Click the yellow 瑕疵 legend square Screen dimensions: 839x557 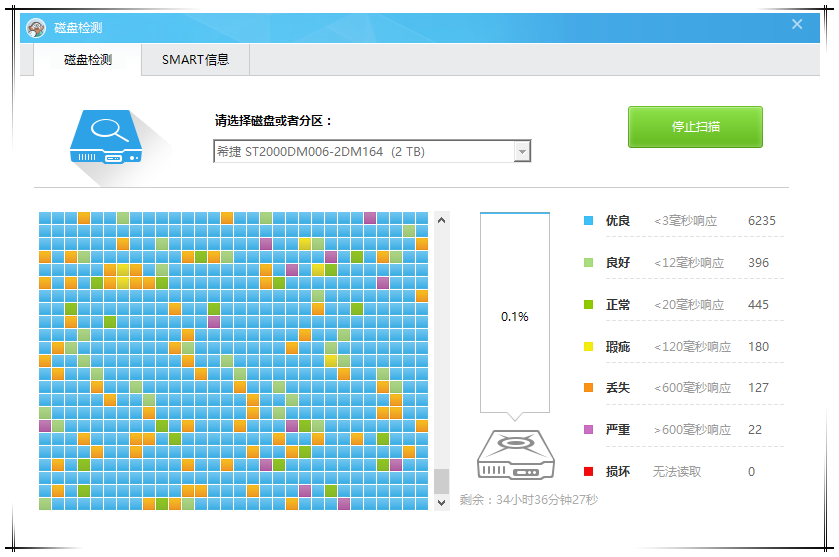(x=588, y=347)
